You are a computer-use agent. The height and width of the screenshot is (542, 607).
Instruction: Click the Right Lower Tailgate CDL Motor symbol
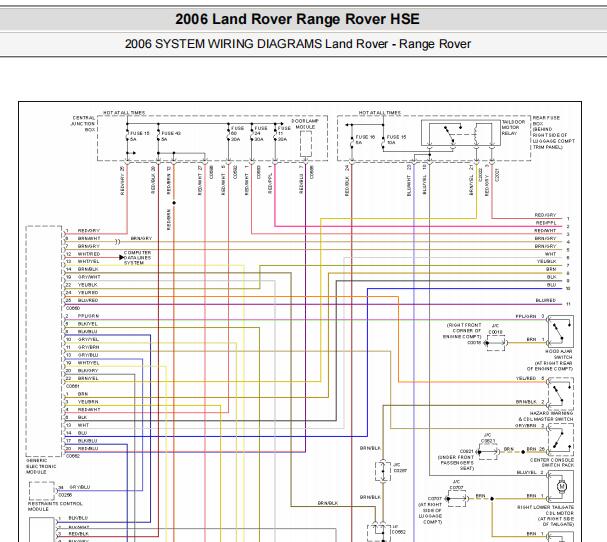pos(561,487)
